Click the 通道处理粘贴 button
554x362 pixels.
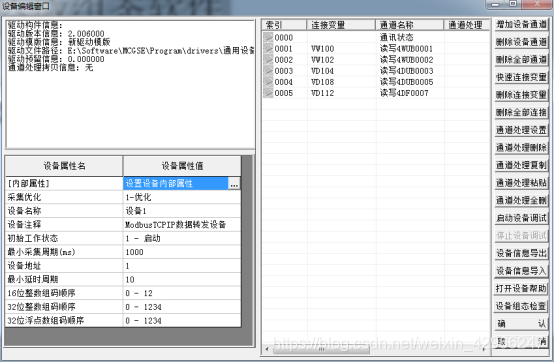(521, 183)
